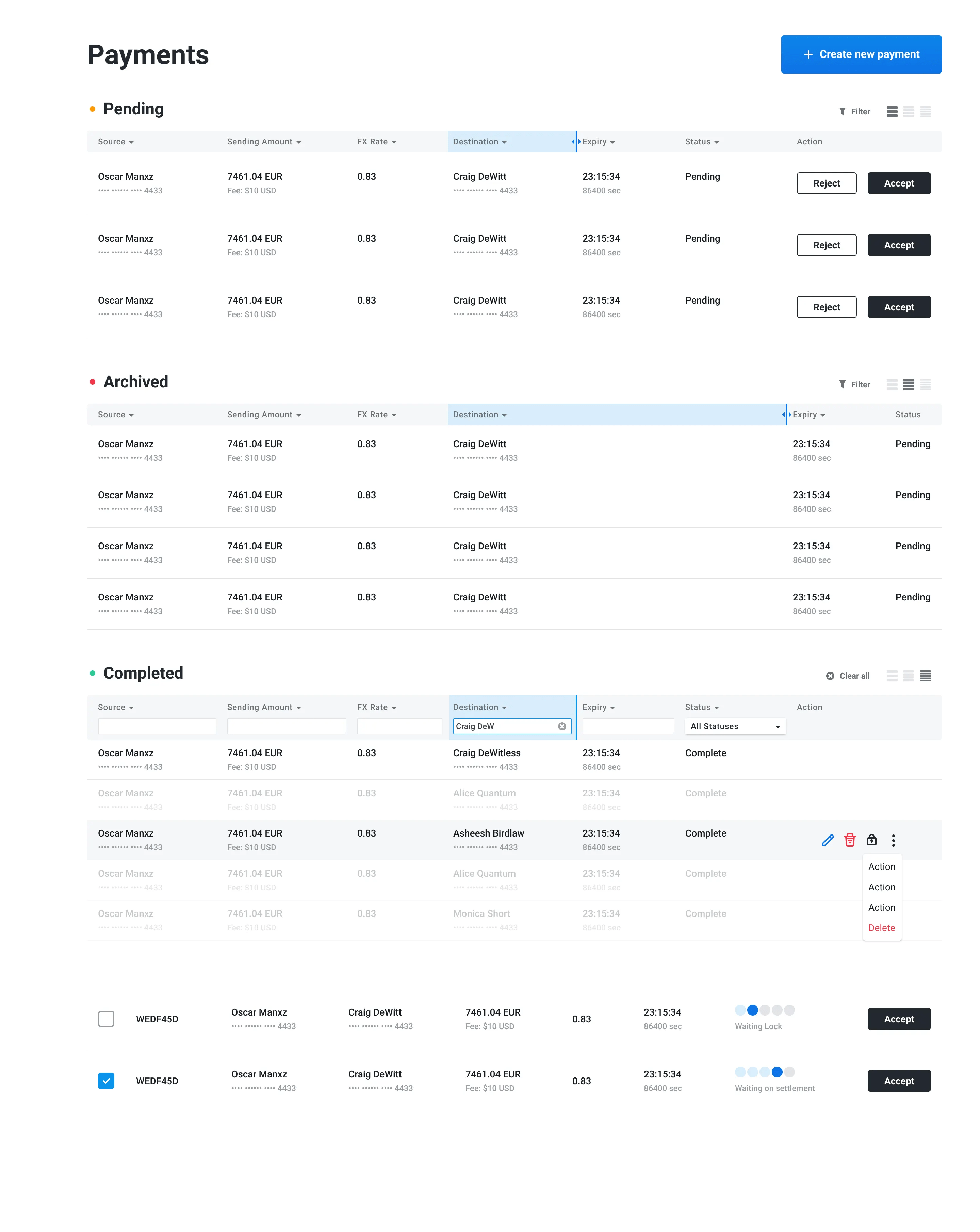Switch Pending section to compact row density view

pos(926,111)
